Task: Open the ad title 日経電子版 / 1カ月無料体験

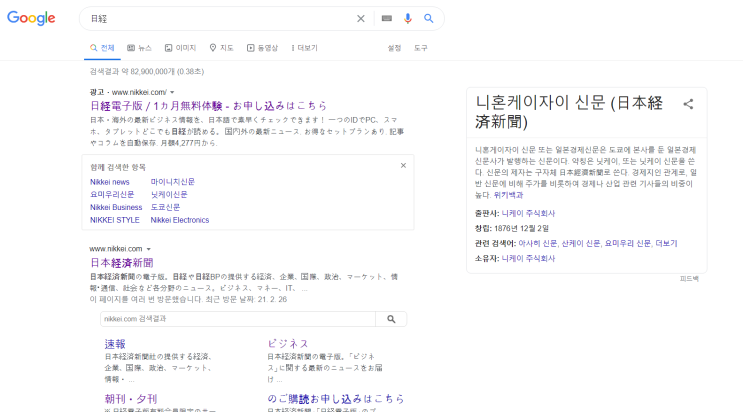Action: tap(208, 105)
